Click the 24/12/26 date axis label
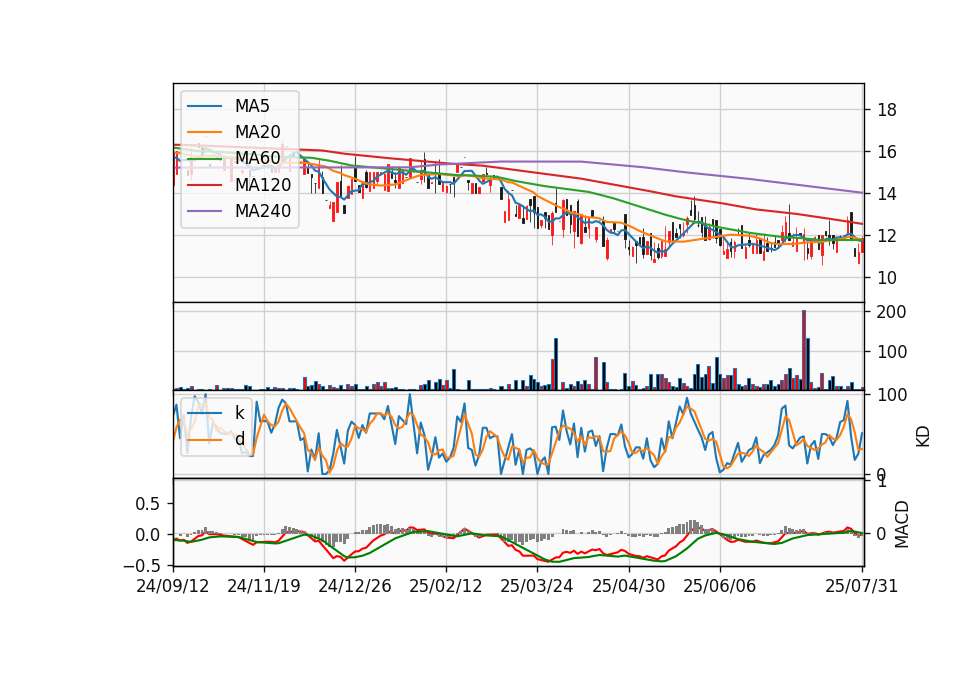960x690 pixels. tap(354, 586)
